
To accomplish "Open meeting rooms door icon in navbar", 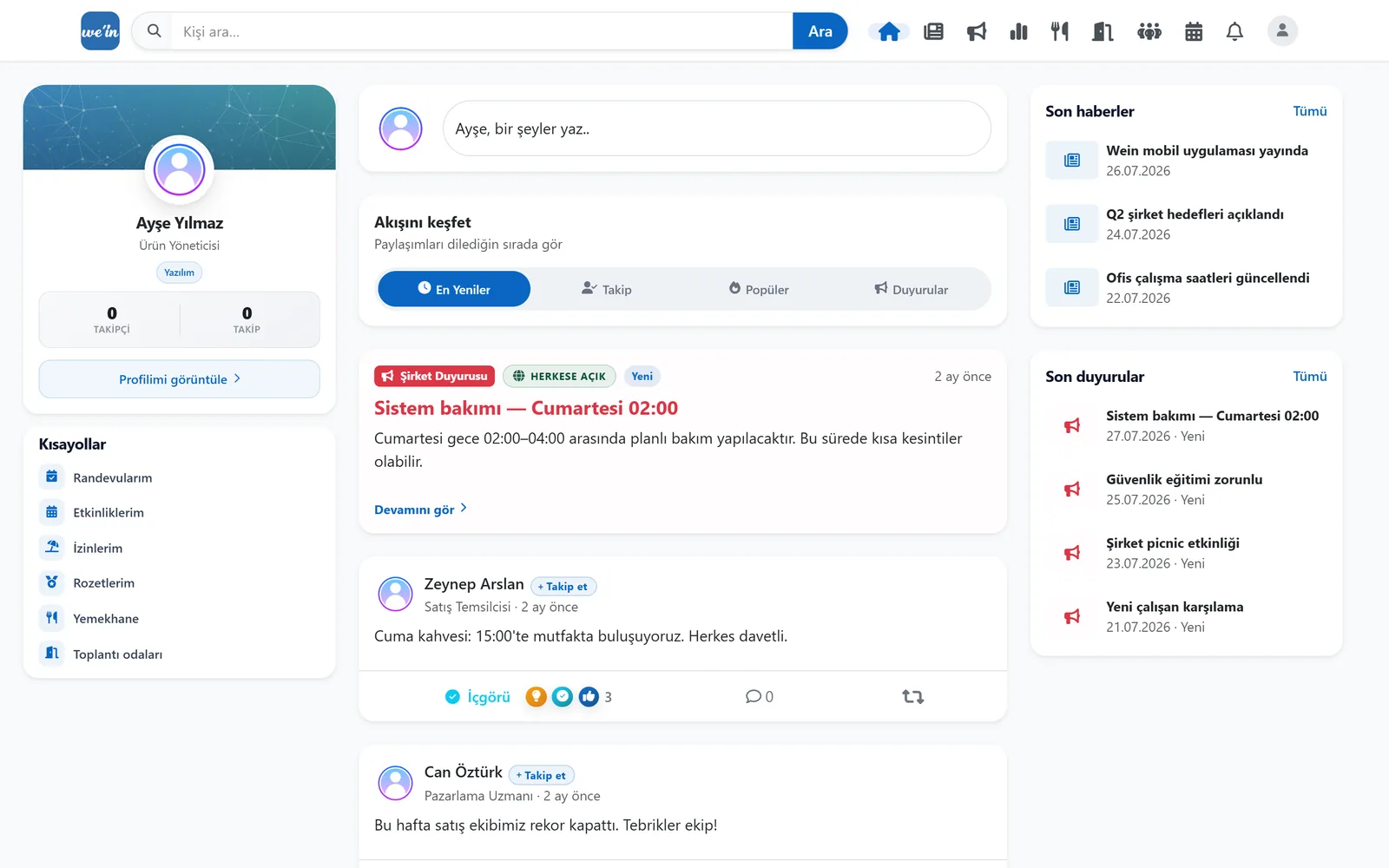I will 1103,32.
